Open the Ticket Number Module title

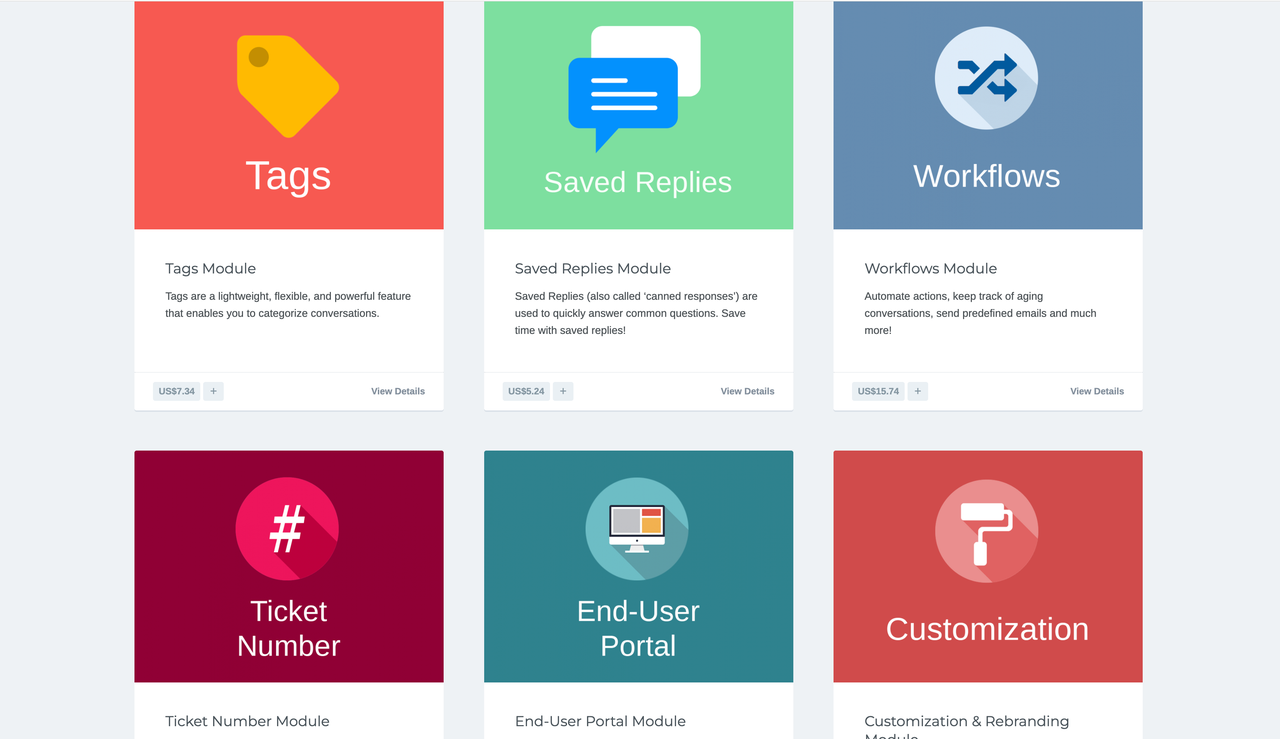pos(247,721)
